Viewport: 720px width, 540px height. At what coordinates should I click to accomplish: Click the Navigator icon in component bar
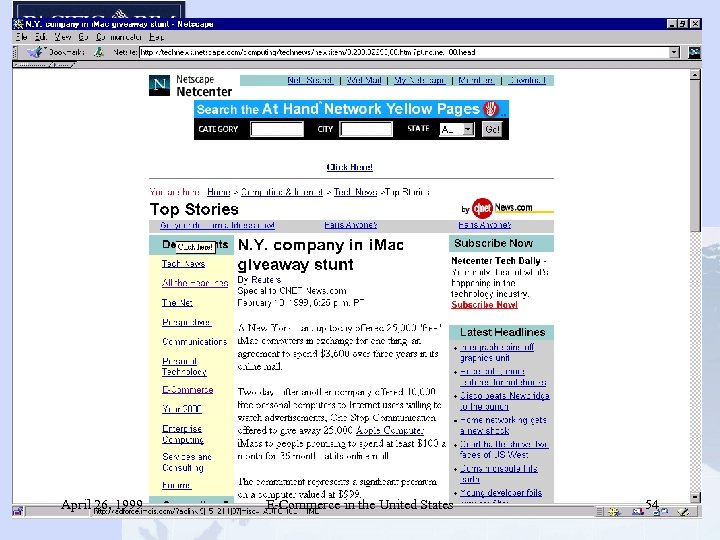point(614,511)
